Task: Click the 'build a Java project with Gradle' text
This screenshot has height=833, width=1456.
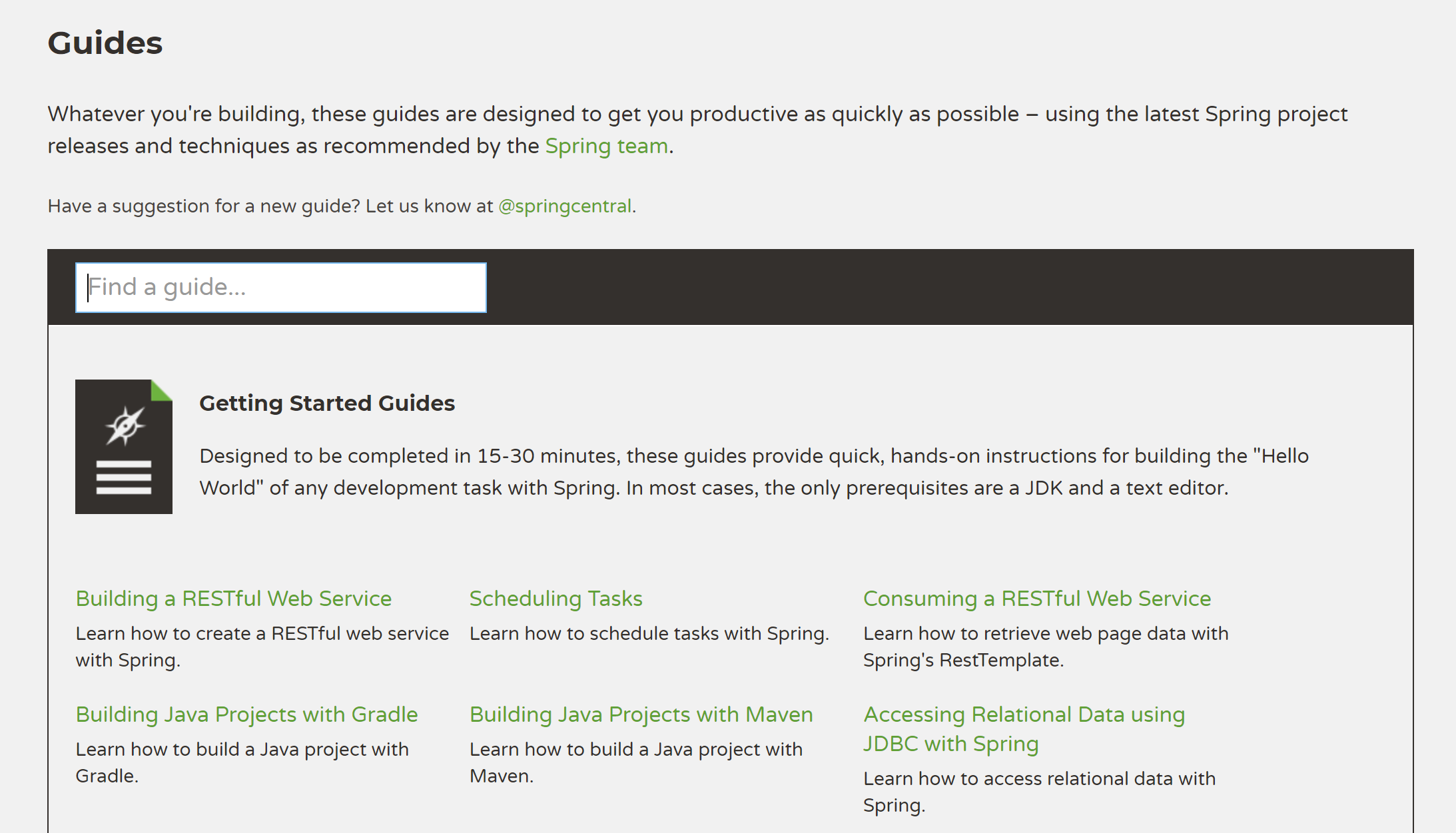Action: (242, 762)
